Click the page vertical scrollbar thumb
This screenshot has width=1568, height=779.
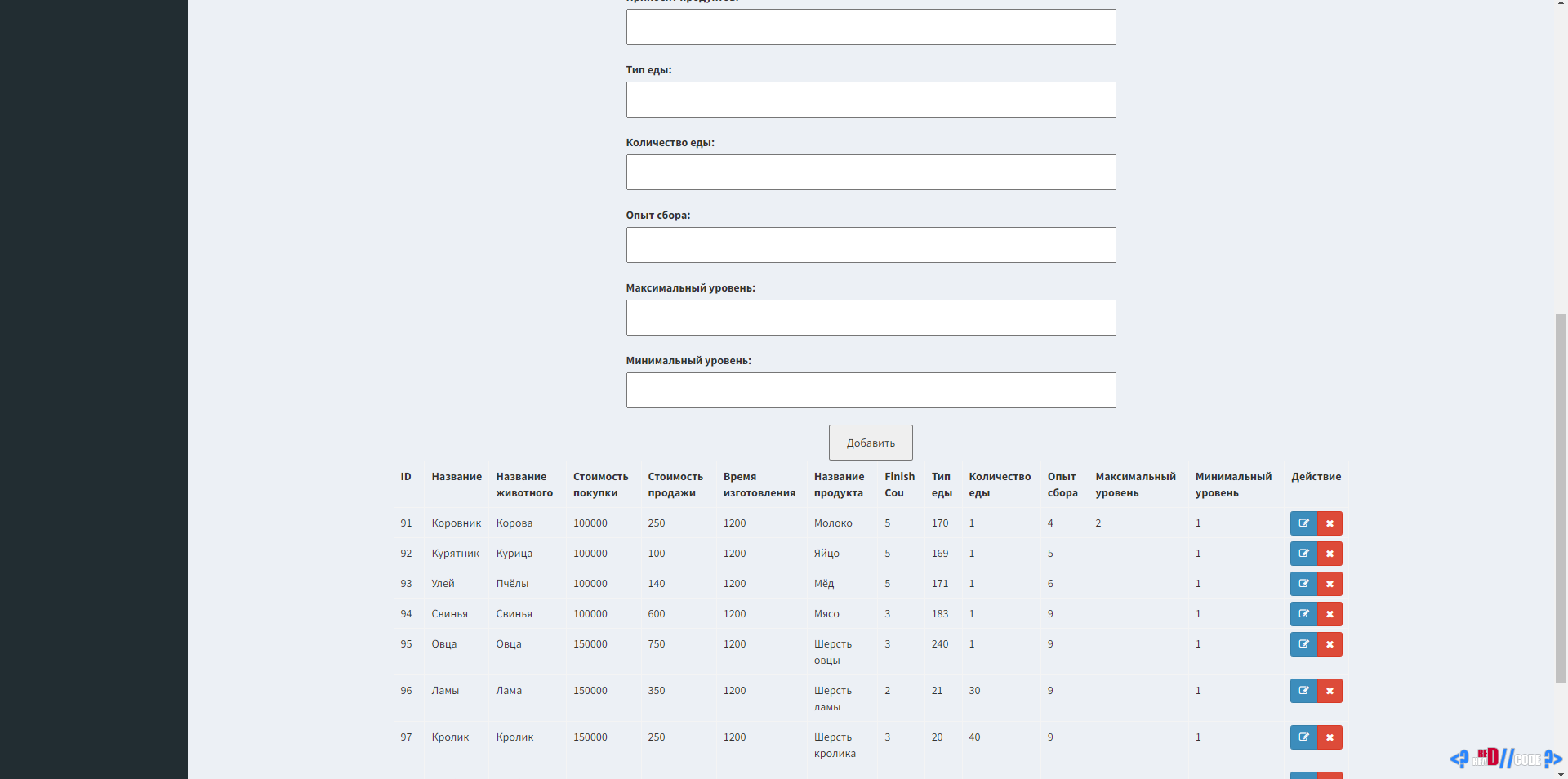pyautogui.click(x=1561, y=498)
